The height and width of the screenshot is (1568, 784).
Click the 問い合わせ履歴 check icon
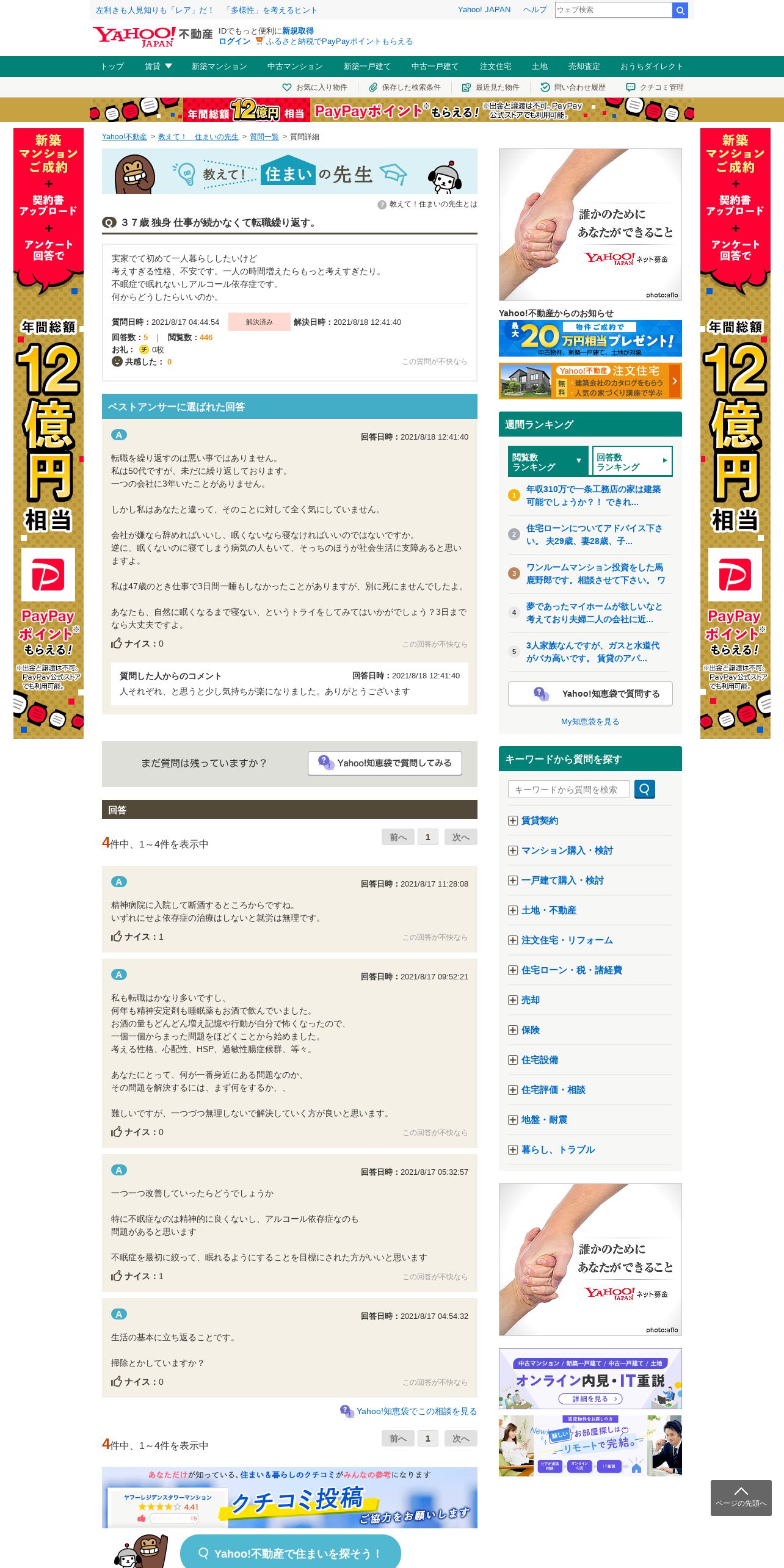[545, 87]
